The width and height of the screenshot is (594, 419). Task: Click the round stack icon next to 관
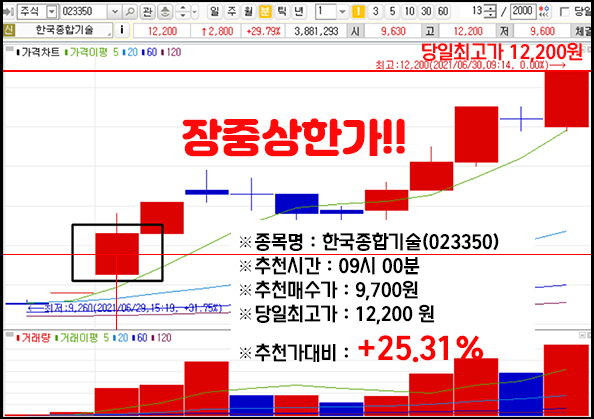pyautogui.click(x=164, y=12)
